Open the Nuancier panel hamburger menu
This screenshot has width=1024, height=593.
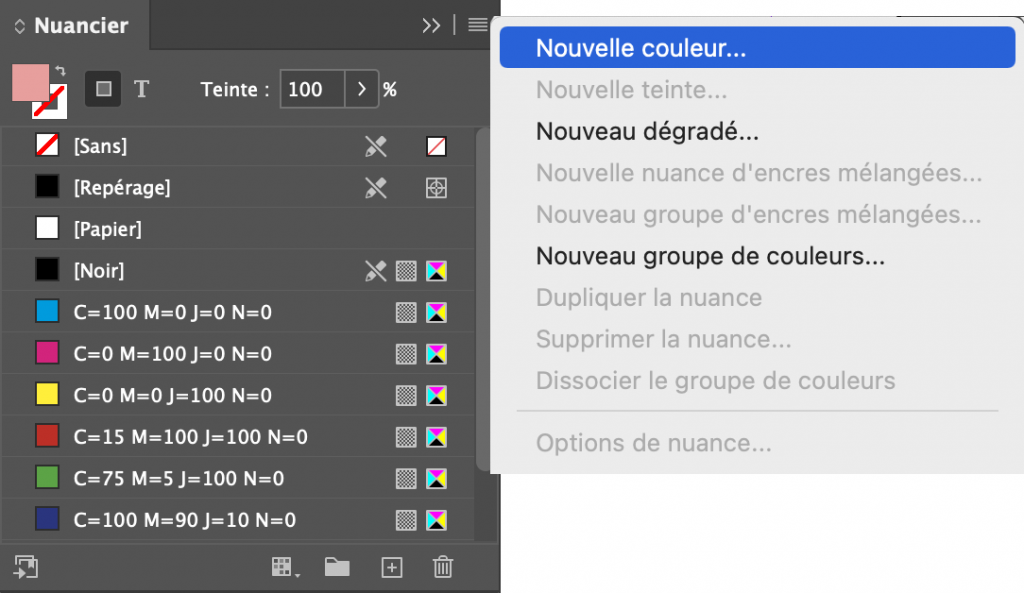tap(478, 25)
